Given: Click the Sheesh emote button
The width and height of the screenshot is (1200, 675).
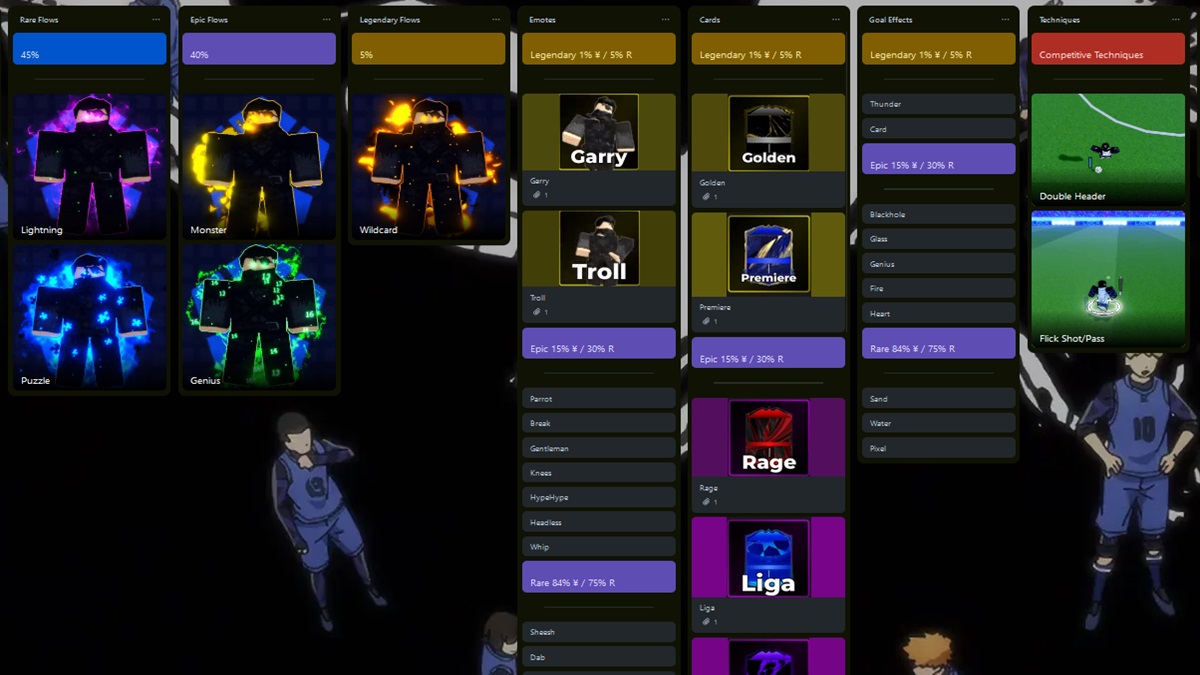Looking at the screenshot, I should tap(598, 631).
